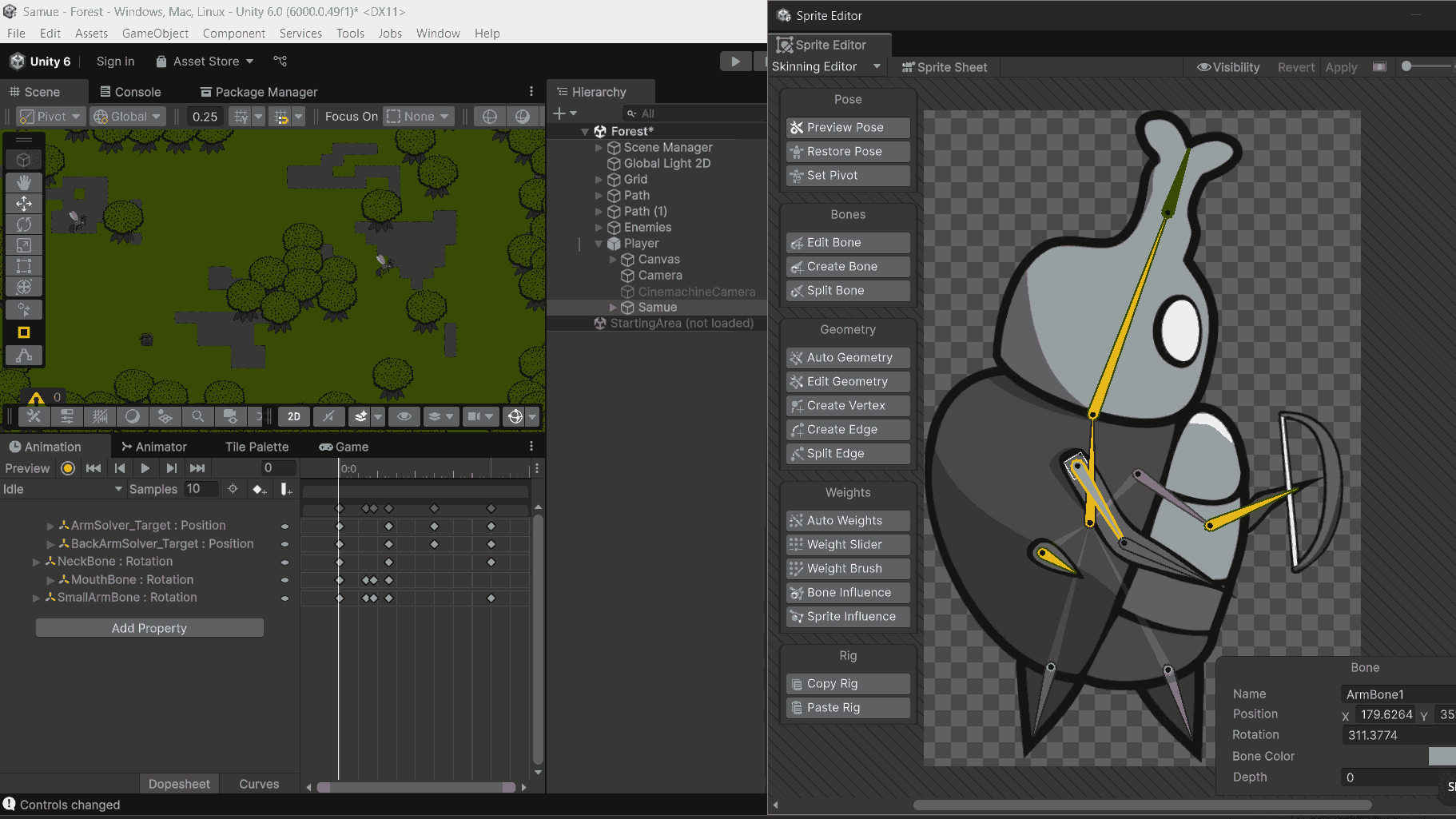This screenshot has height=819, width=1456.
Task: Open the Idle animation clip dropdown
Action: point(62,489)
